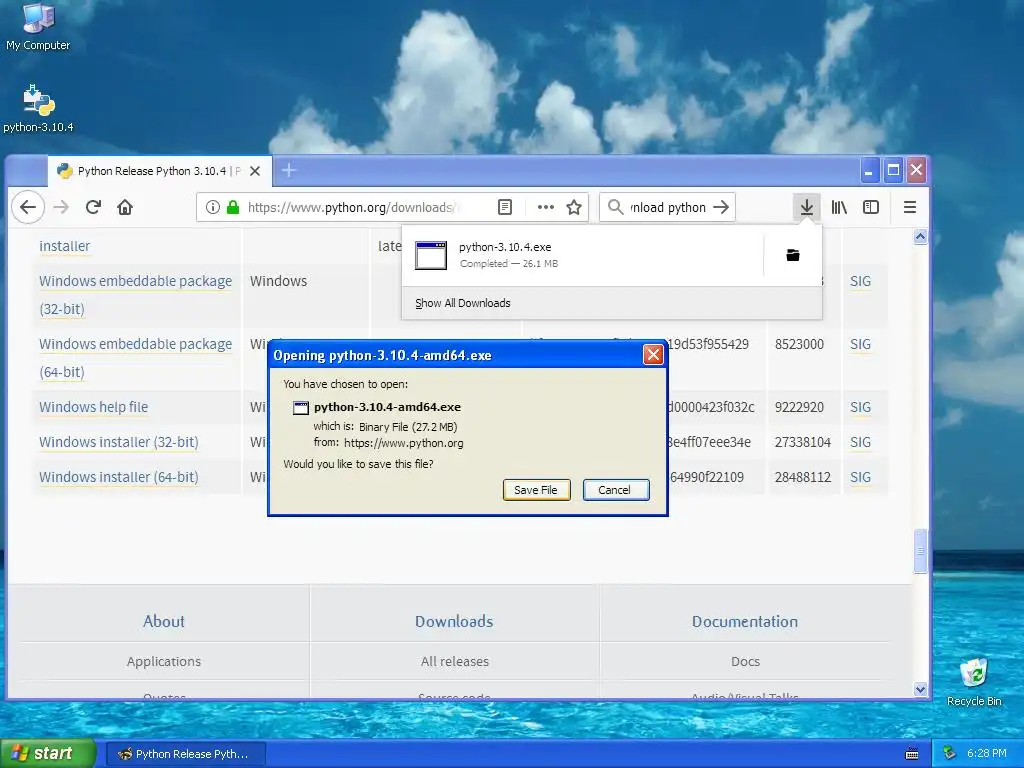Image resolution: width=1024 pixels, height=768 pixels.
Task: Go to Applications in footer
Action: 164,662
